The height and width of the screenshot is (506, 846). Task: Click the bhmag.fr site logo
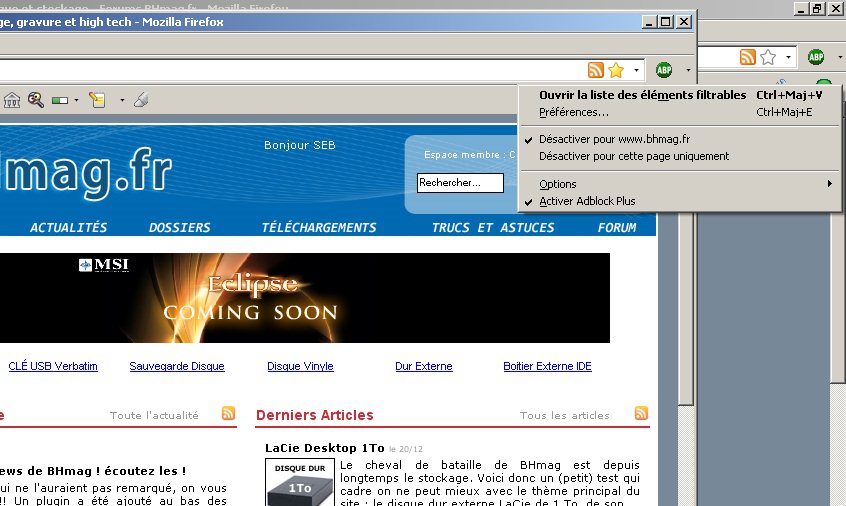(x=86, y=173)
